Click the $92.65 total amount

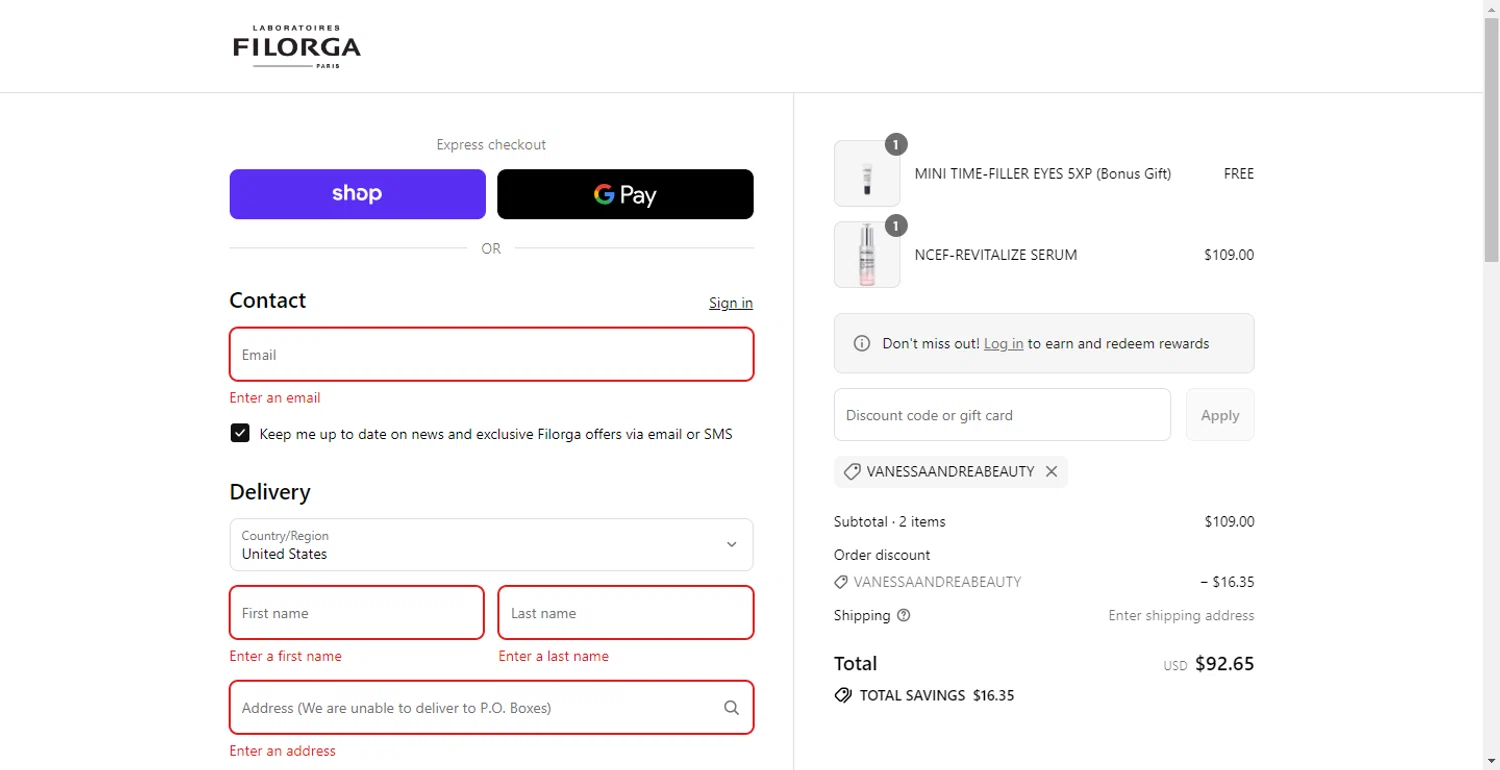pyautogui.click(x=1224, y=663)
